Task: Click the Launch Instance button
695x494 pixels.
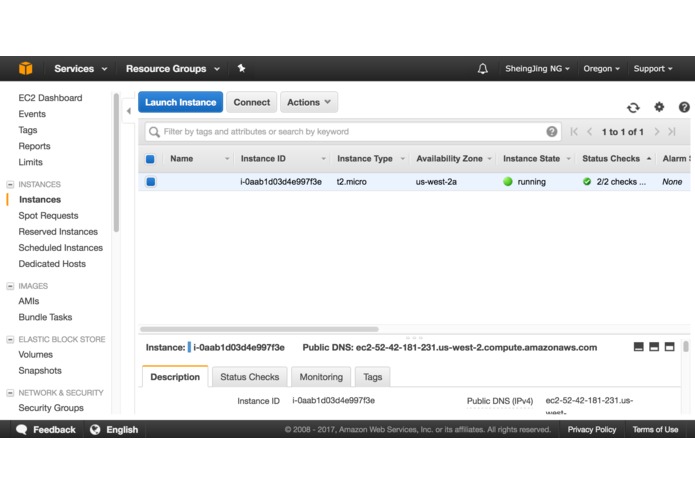Action: tap(180, 102)
